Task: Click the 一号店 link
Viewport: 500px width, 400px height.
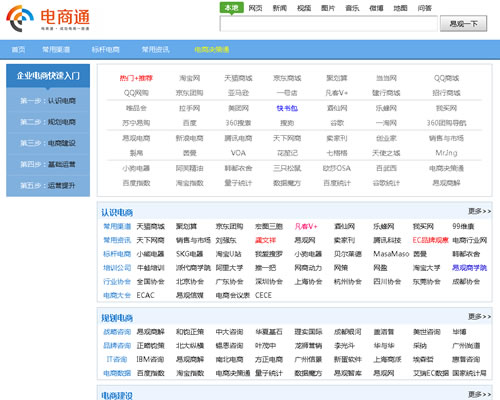Action: pos(287,93)
